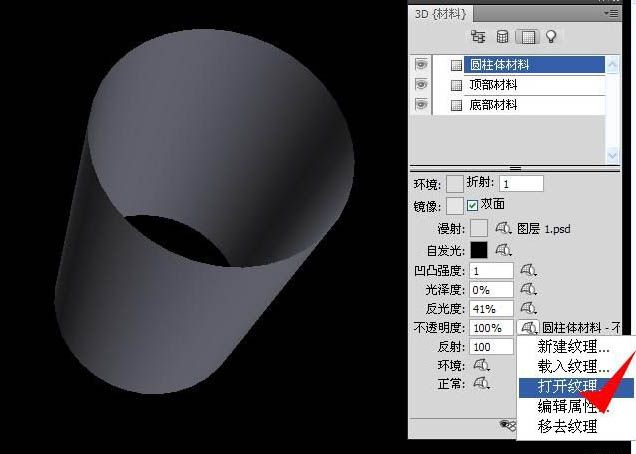Viewport: 636px width, 454px height.
Task: Click the 凹凸强度 value field
Action: click(x=491, y=271)
